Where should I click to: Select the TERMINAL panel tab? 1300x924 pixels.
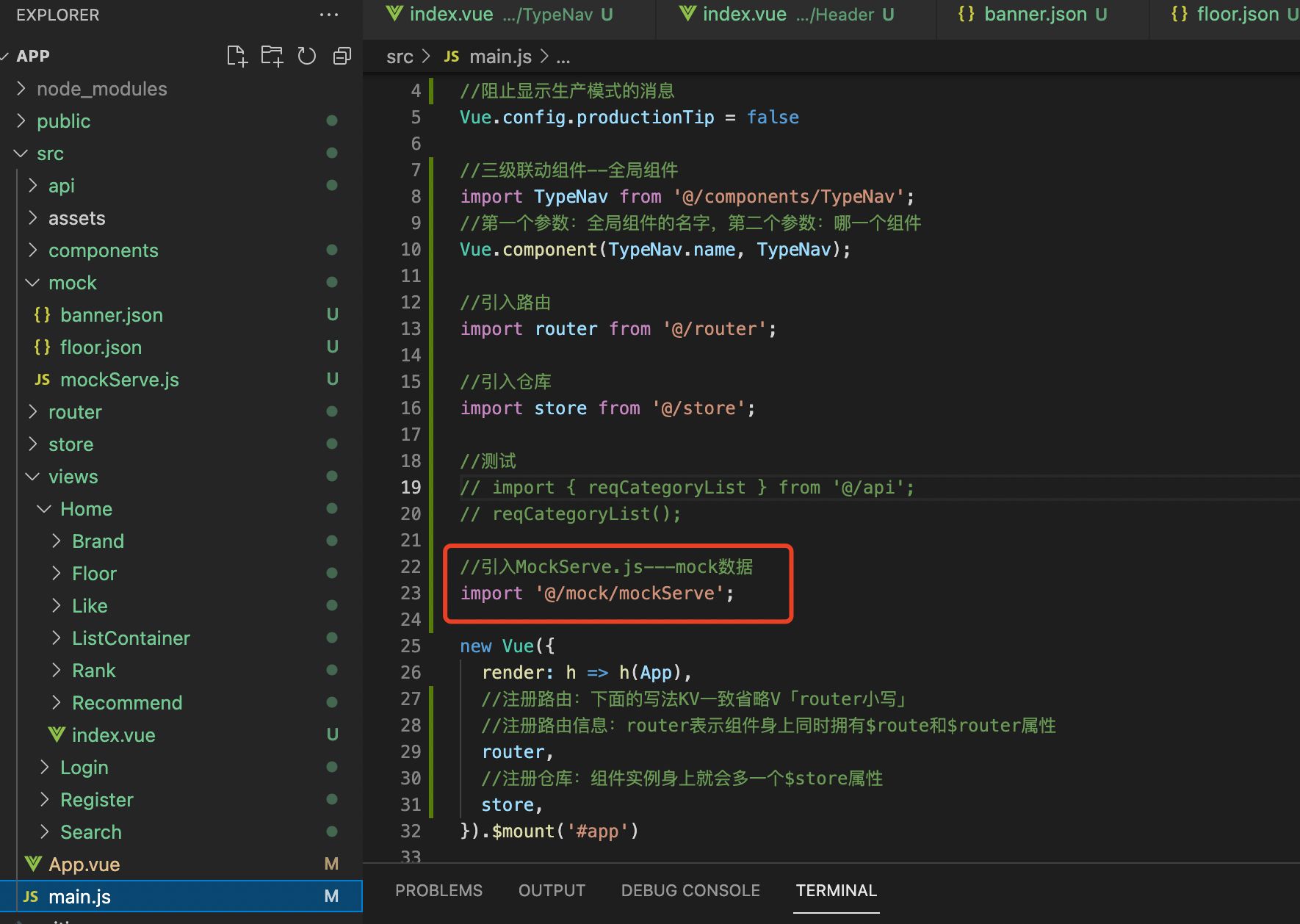(836, 890)
